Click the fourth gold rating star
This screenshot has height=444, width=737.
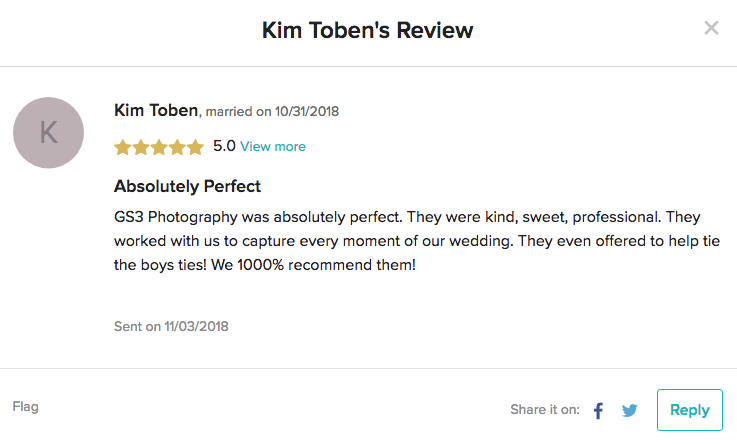coord(177,147)
